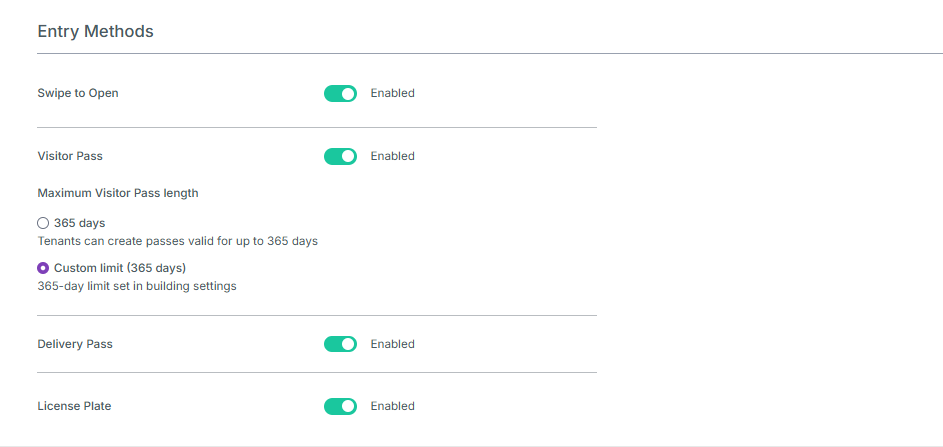Viewport: 943px width, 447px height.
Task: Choose the Custom limit (365 days) radio button
Action: (x=43, y=268)
